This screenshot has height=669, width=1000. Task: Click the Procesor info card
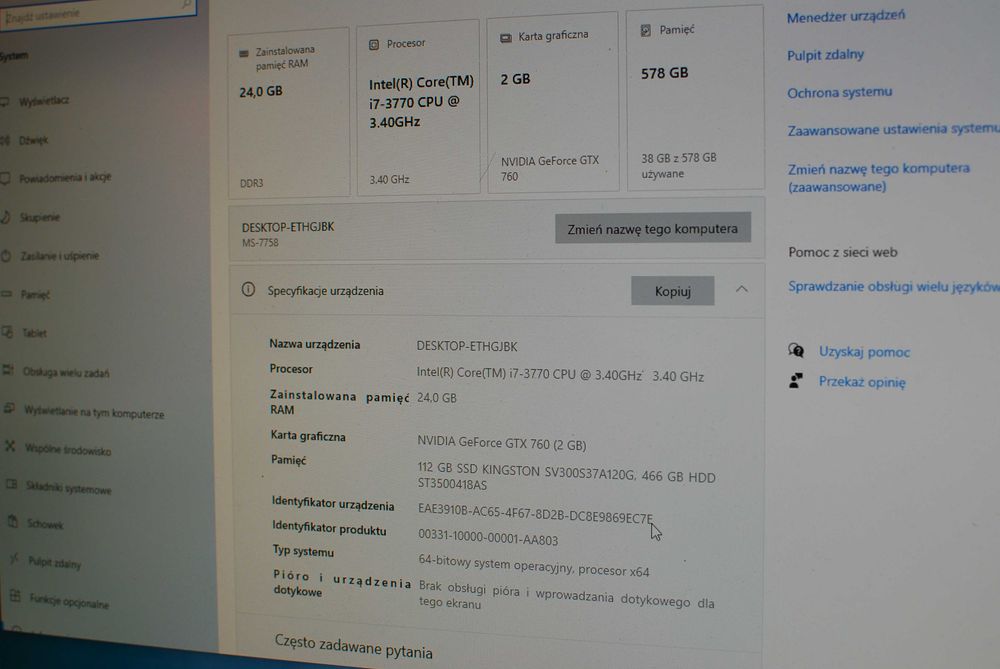(418, 107)
